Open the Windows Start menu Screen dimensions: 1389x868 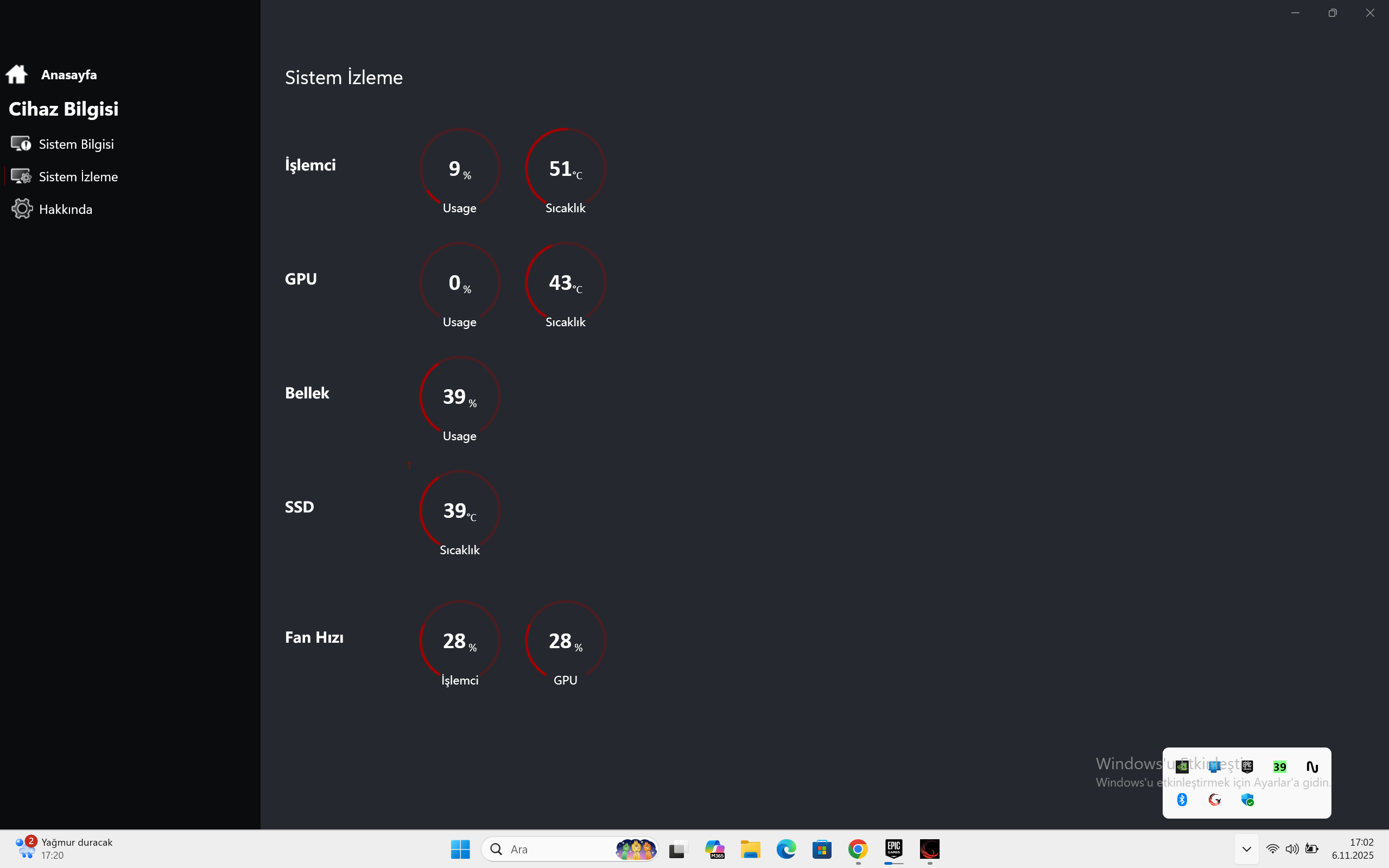pyautogui.click(x=460, y=849)
